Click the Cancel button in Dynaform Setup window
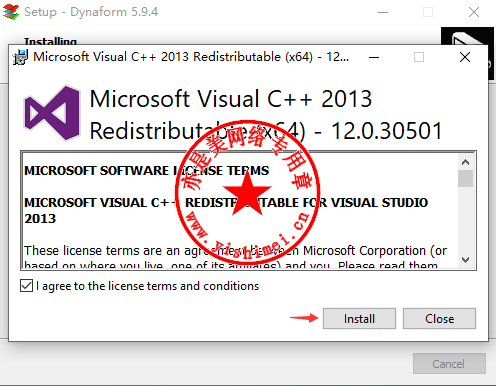496x386 pixels. (449, 364)
